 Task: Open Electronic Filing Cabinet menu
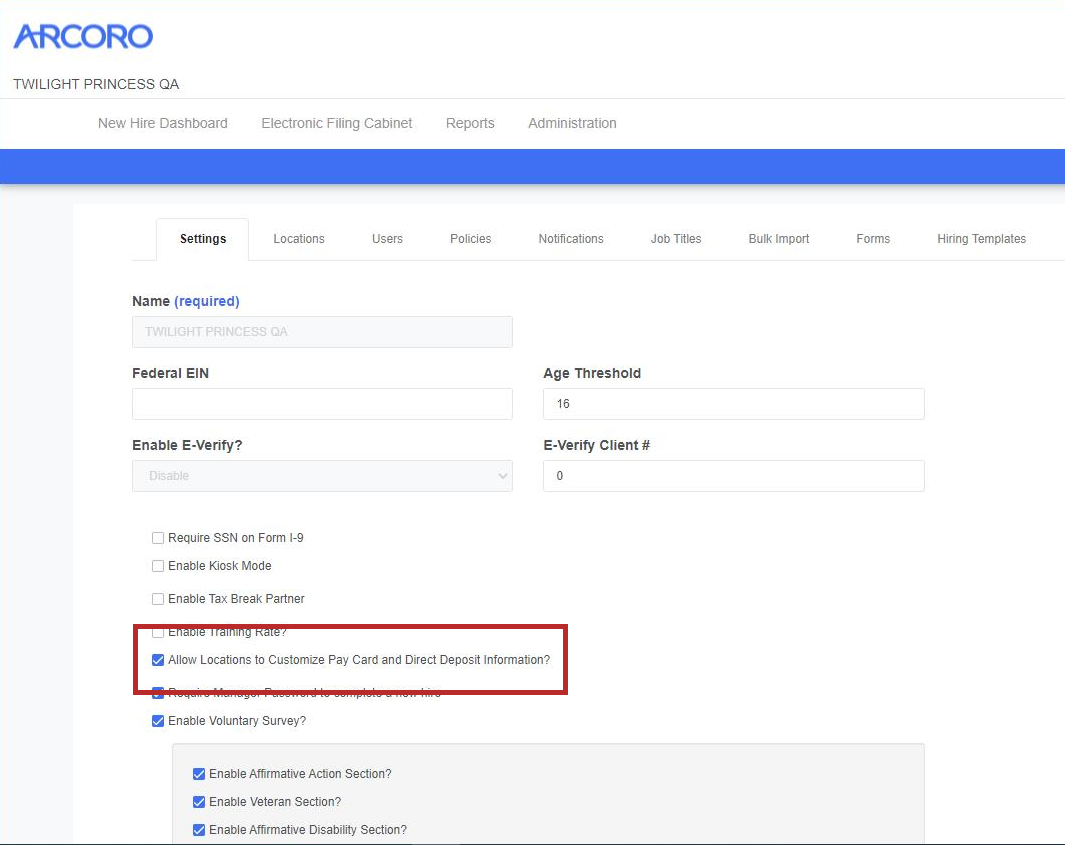point(337,123)
